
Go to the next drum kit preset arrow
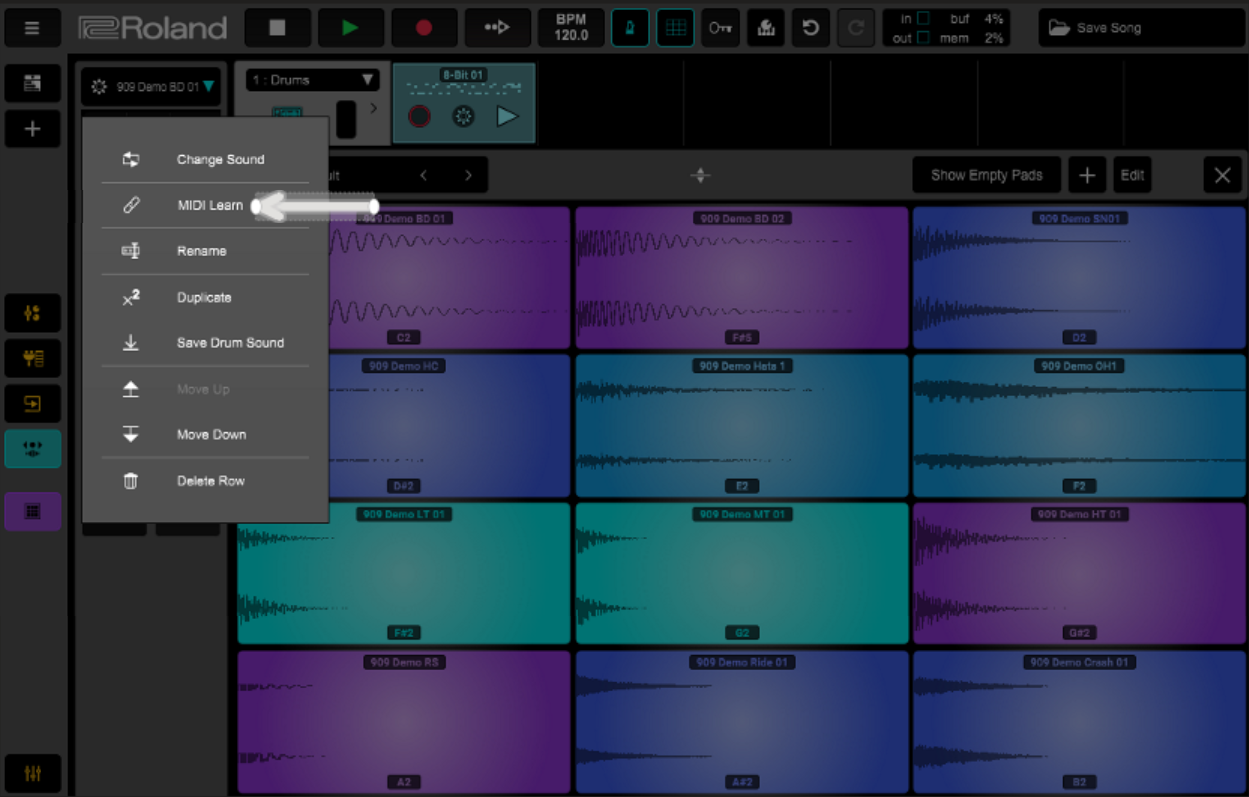[468, 175]
